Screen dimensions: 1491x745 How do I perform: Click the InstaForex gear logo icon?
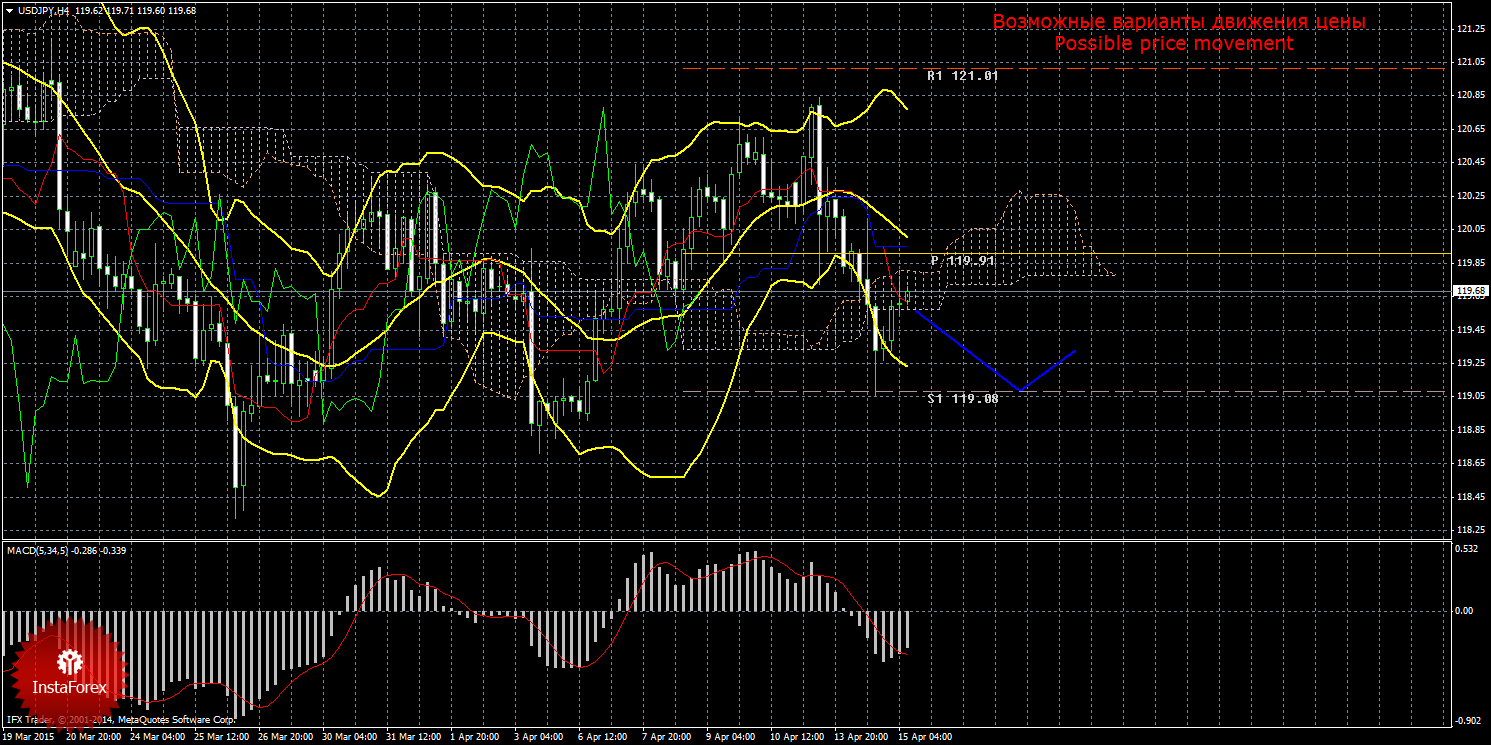coord(69,661)
